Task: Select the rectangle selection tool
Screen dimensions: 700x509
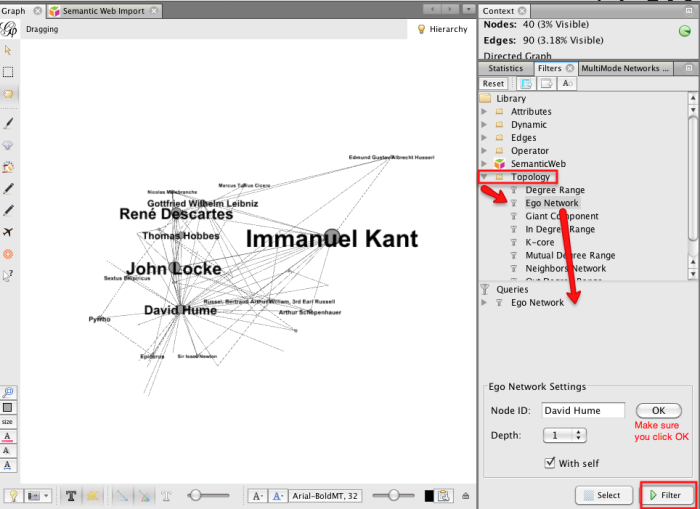Action: click(8, 72)
